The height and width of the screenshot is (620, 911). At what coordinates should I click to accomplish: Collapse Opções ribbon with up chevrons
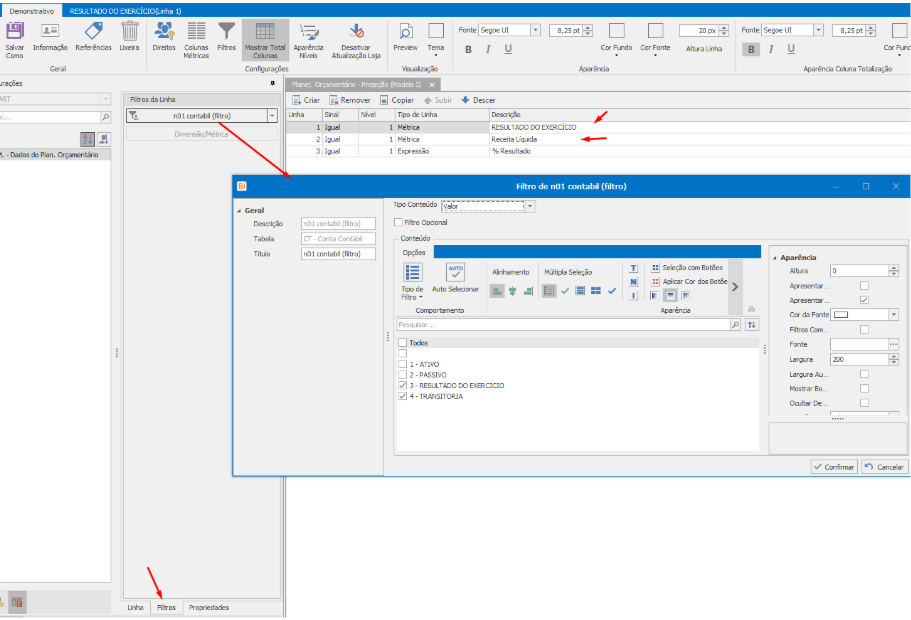[x=751, y=310]
